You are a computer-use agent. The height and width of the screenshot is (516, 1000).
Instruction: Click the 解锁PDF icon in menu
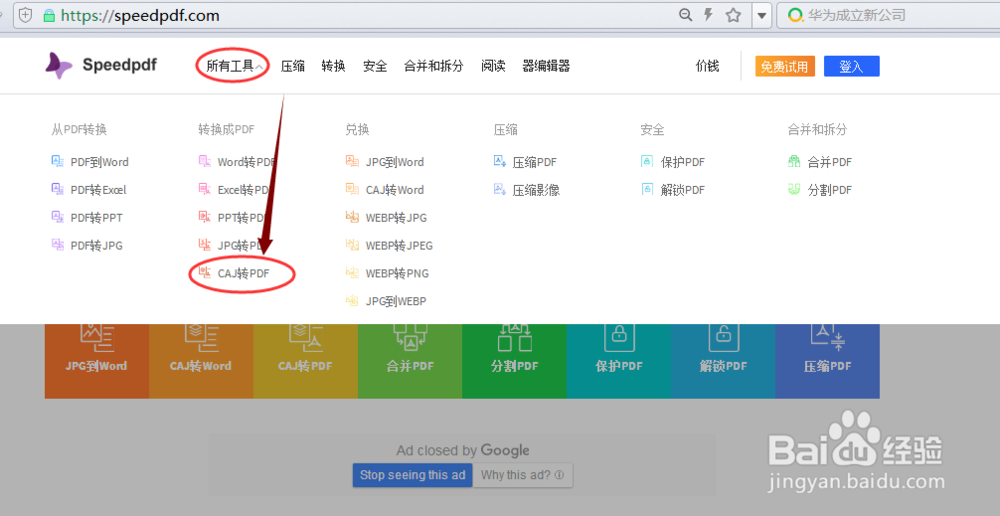tap(647, 189)
